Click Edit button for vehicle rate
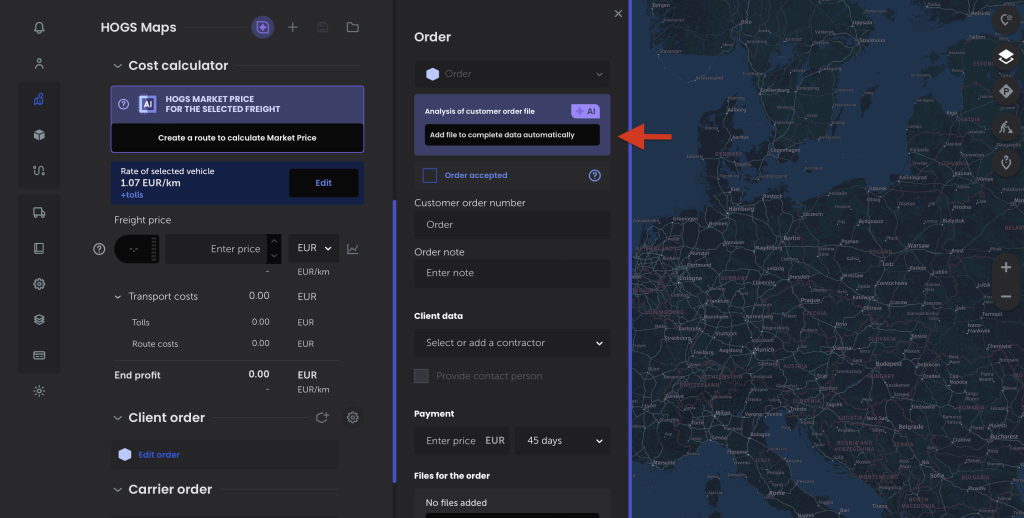Image resolution: width=1024 pixels, height=518 pixels. tap(324, 183)
